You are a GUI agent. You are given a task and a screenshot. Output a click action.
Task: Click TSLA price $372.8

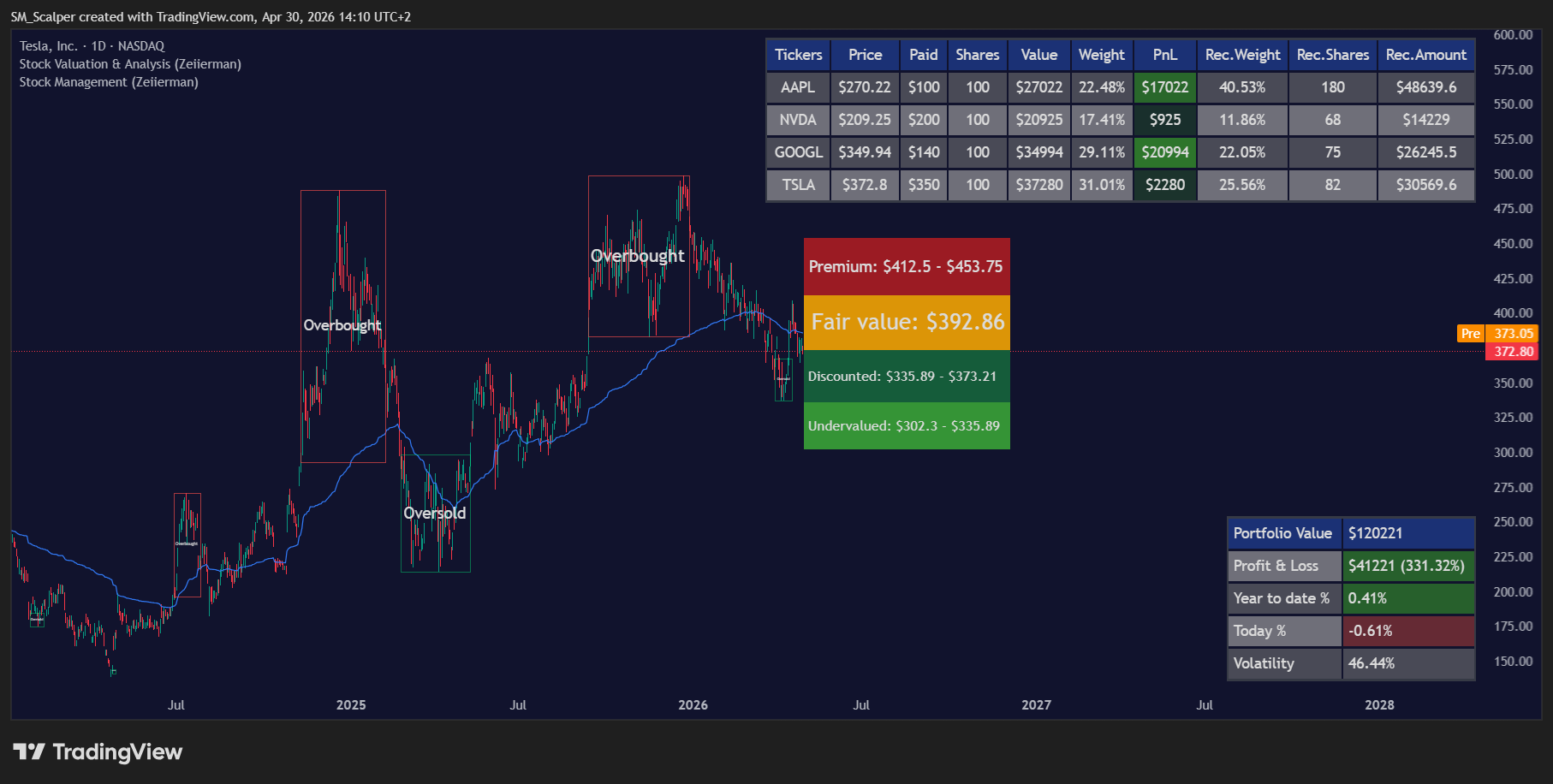[x=865, y=185]
